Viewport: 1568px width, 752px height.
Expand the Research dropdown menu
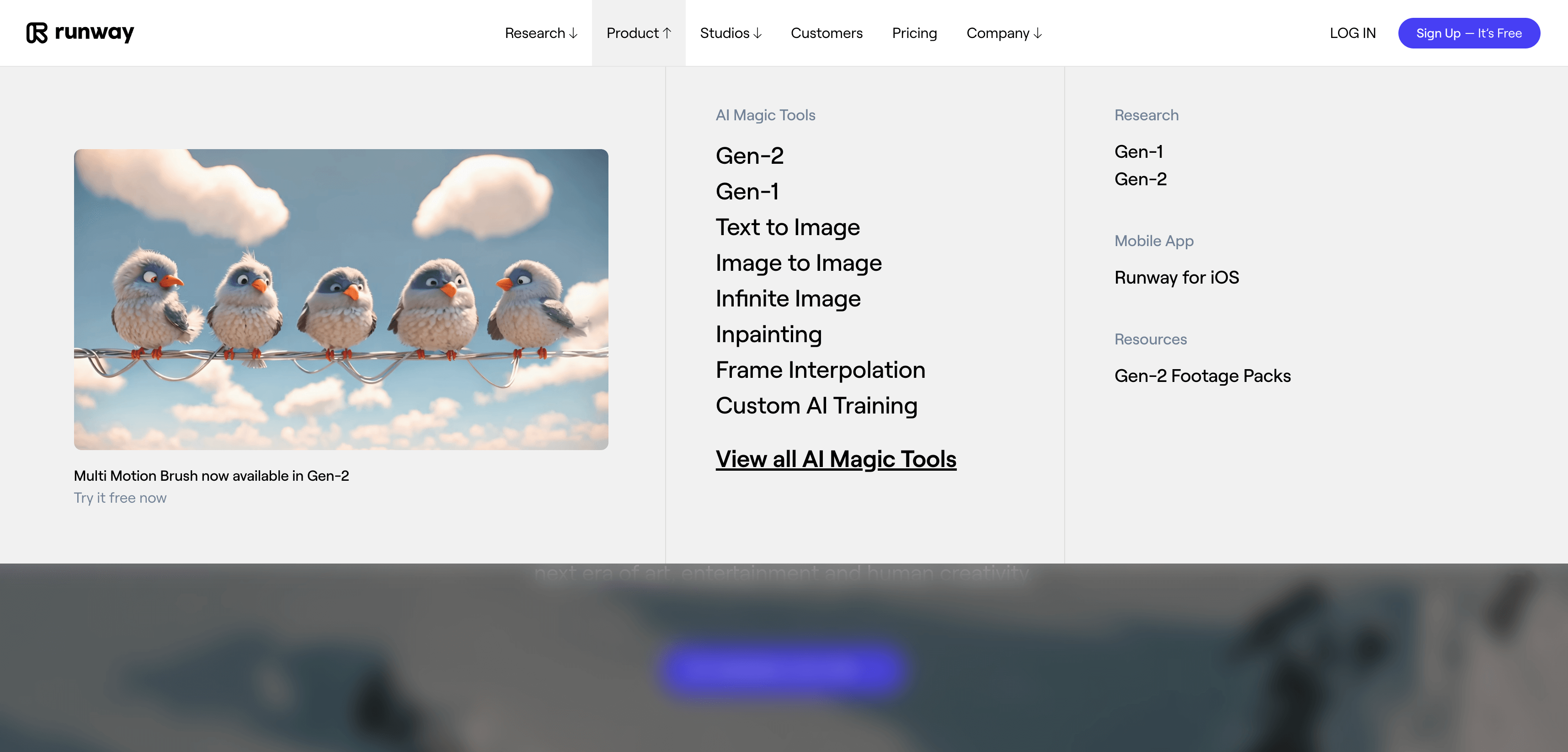coord(540,33)
